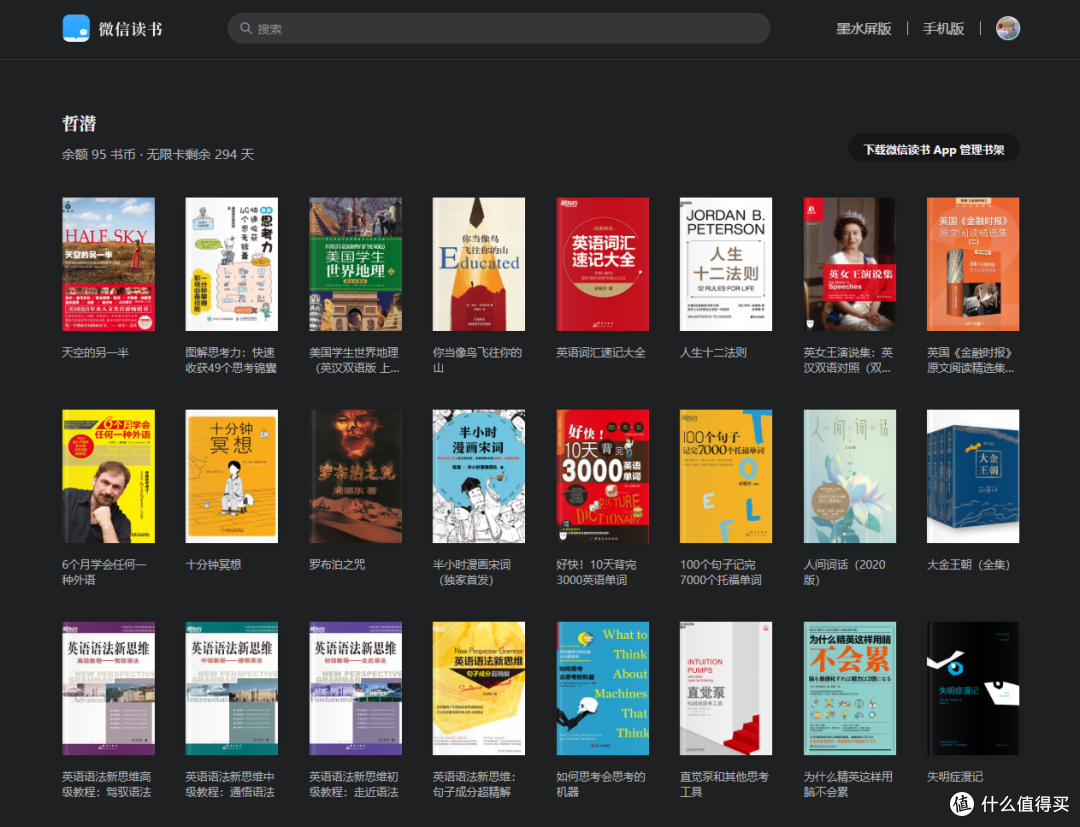Open the 人生十二法则 book cover
The height and width of the screenshot is (827, 1080).
point(726,264)
